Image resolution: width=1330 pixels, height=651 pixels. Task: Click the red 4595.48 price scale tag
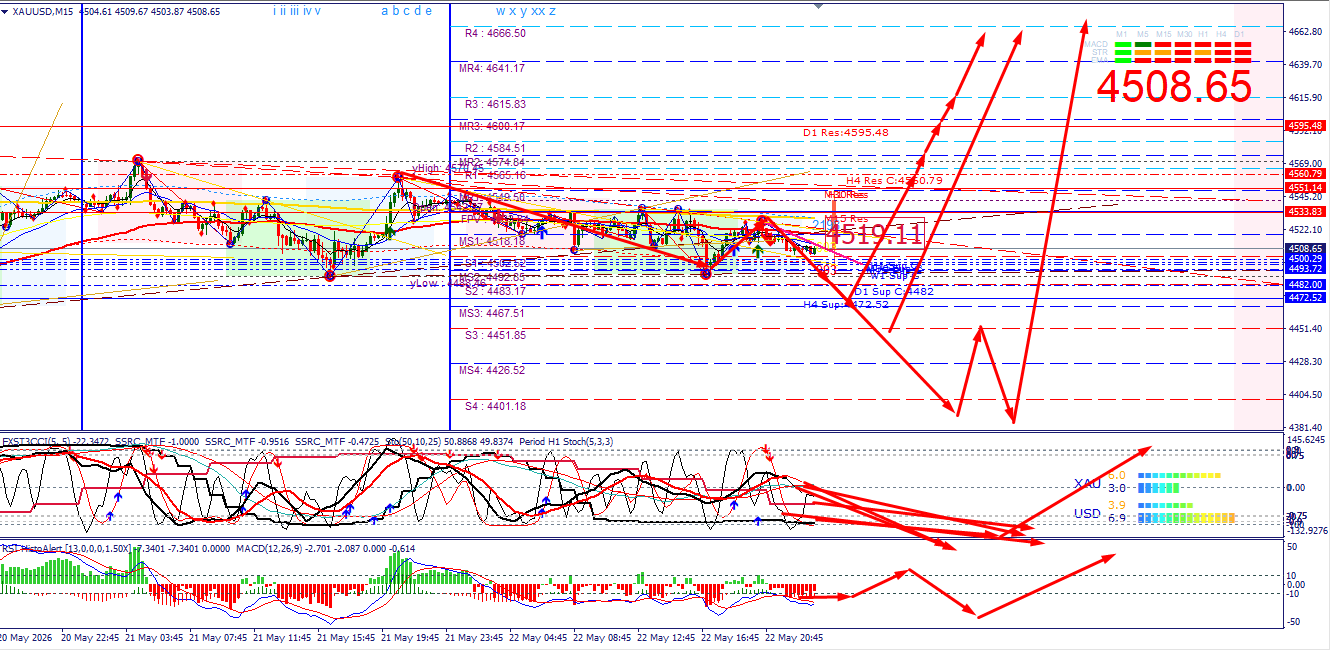[x=1306, y=126]
